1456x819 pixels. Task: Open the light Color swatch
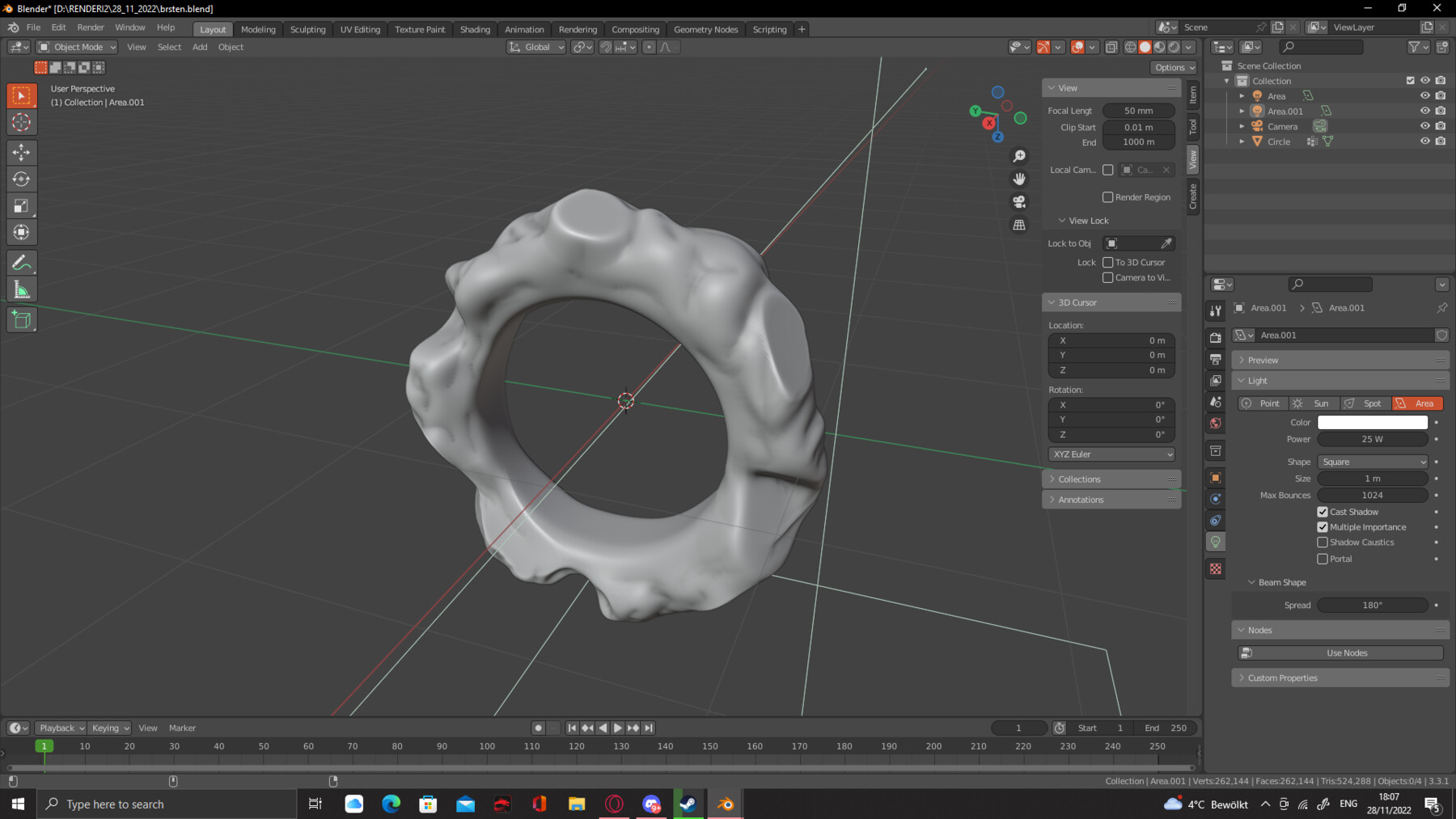point(1372,421)
